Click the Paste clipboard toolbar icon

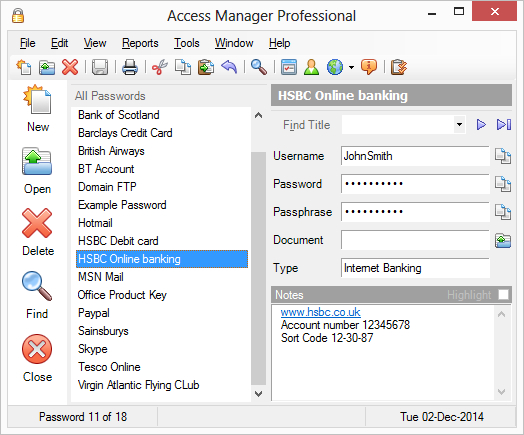[206, 67]
